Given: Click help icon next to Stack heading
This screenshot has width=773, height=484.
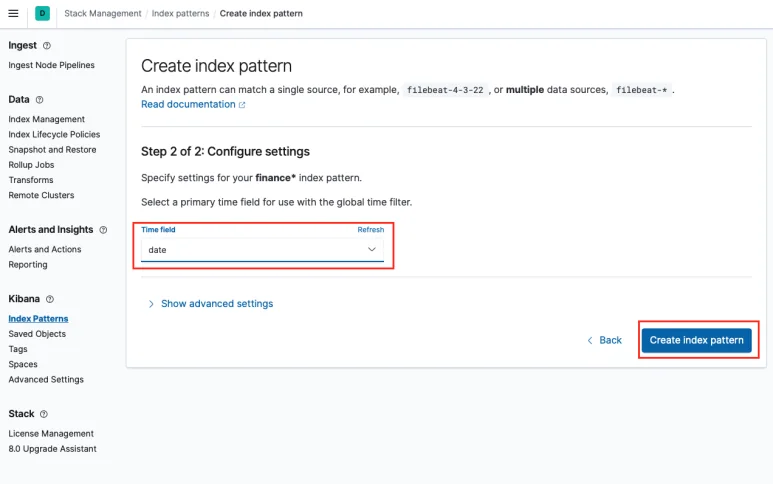Looking at the screenshot, I should pyautogui.click(x=44, y=414).
